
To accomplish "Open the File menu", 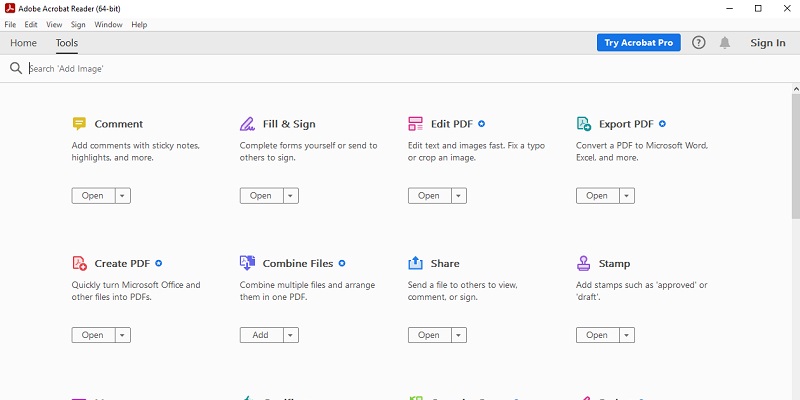I will click(x=10, y=24).
